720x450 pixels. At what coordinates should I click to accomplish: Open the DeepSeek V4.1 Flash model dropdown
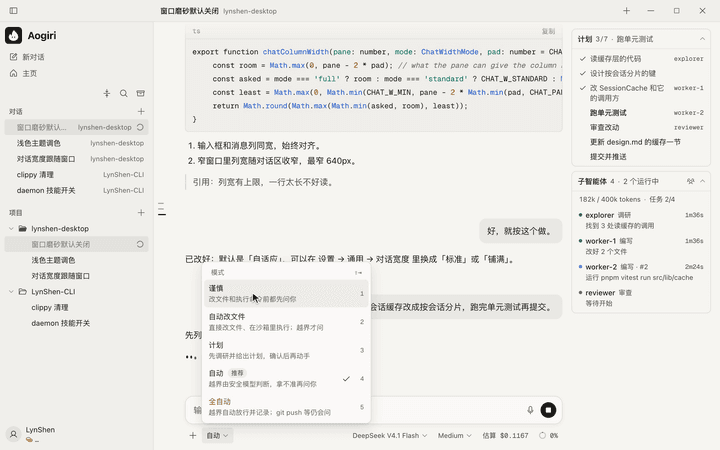point(389,435)
